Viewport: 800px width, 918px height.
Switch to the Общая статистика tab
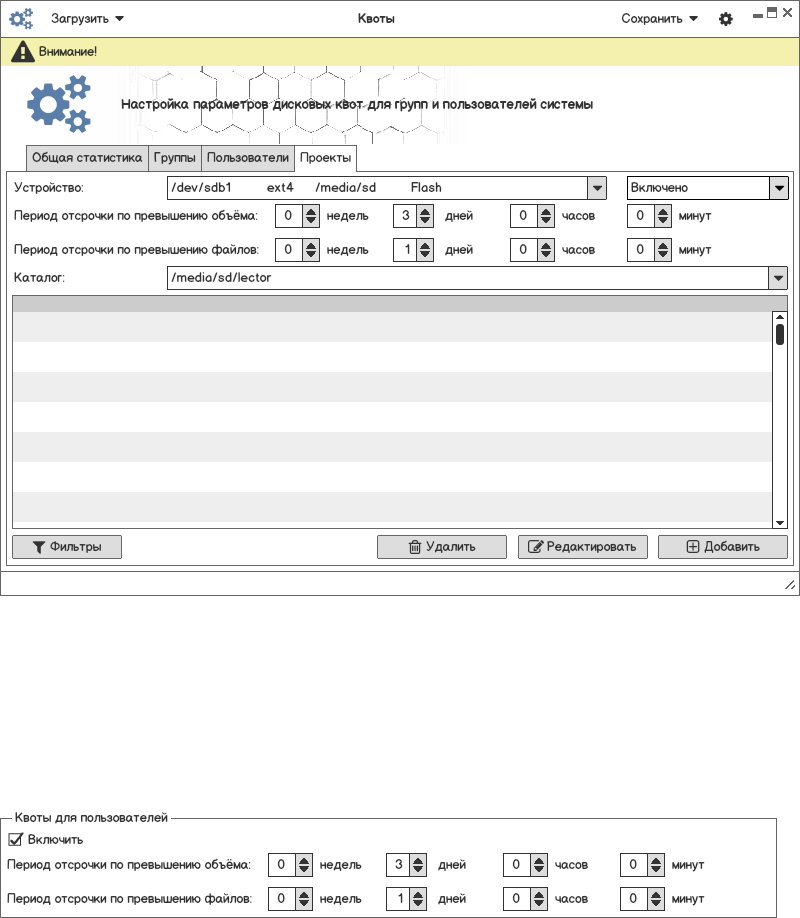coord(87,158)
